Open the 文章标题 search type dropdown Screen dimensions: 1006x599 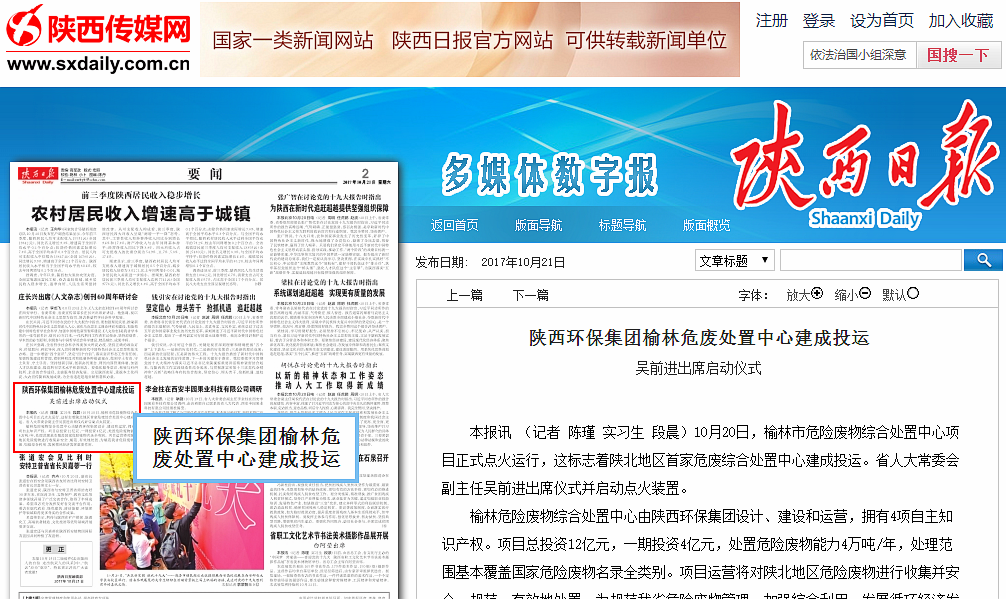[x=735, y=260]
